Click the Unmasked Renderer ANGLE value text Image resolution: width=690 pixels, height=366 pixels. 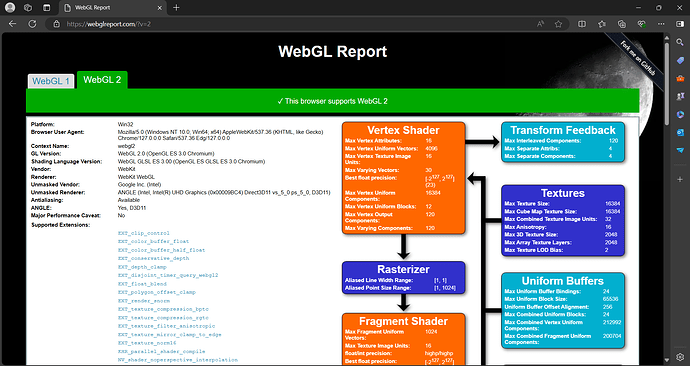click(x=224, y=192)
